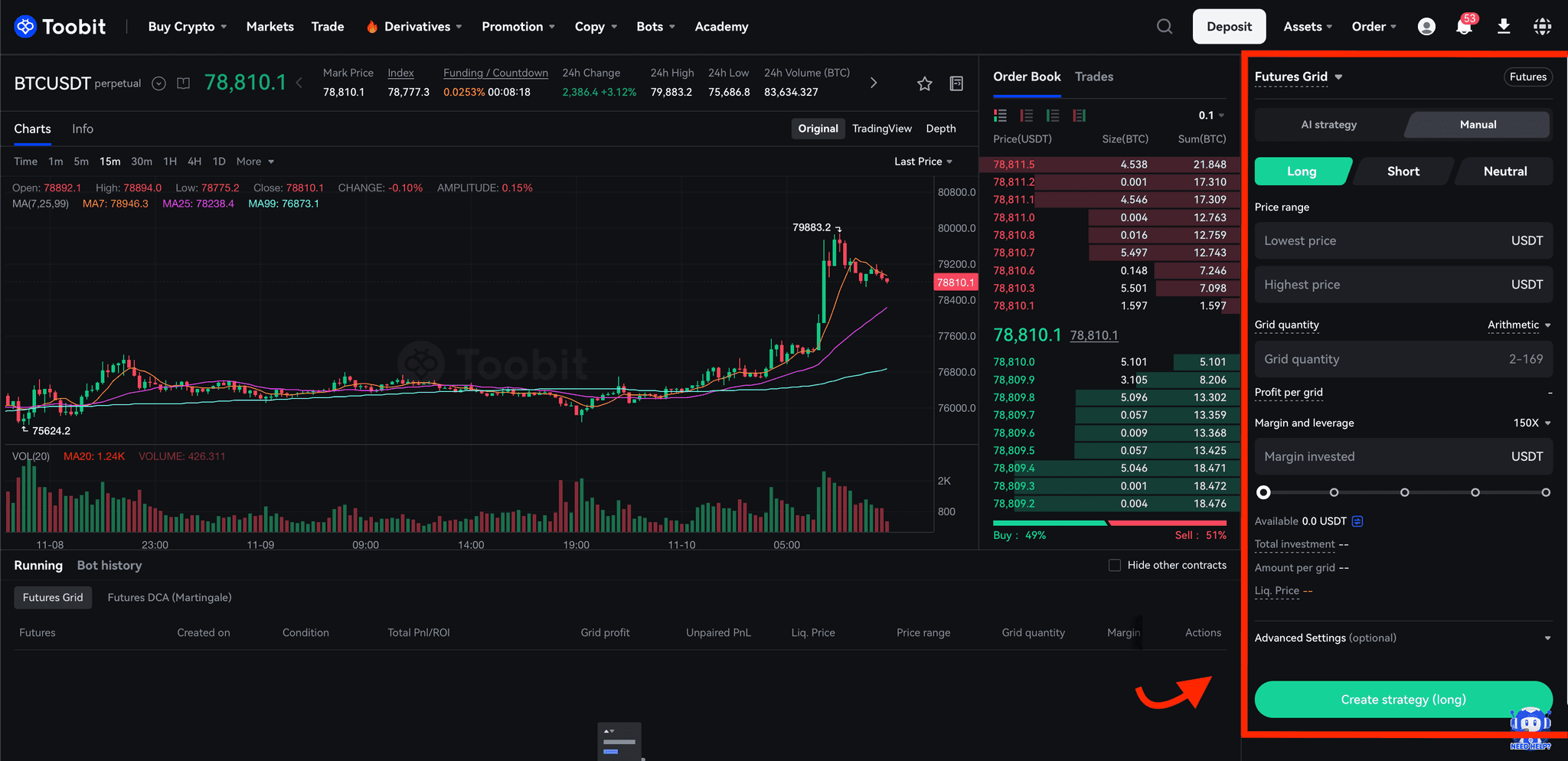1568x761 pixels.
Task: Select the Short grid direction
Action: [x=1403, y=171]
